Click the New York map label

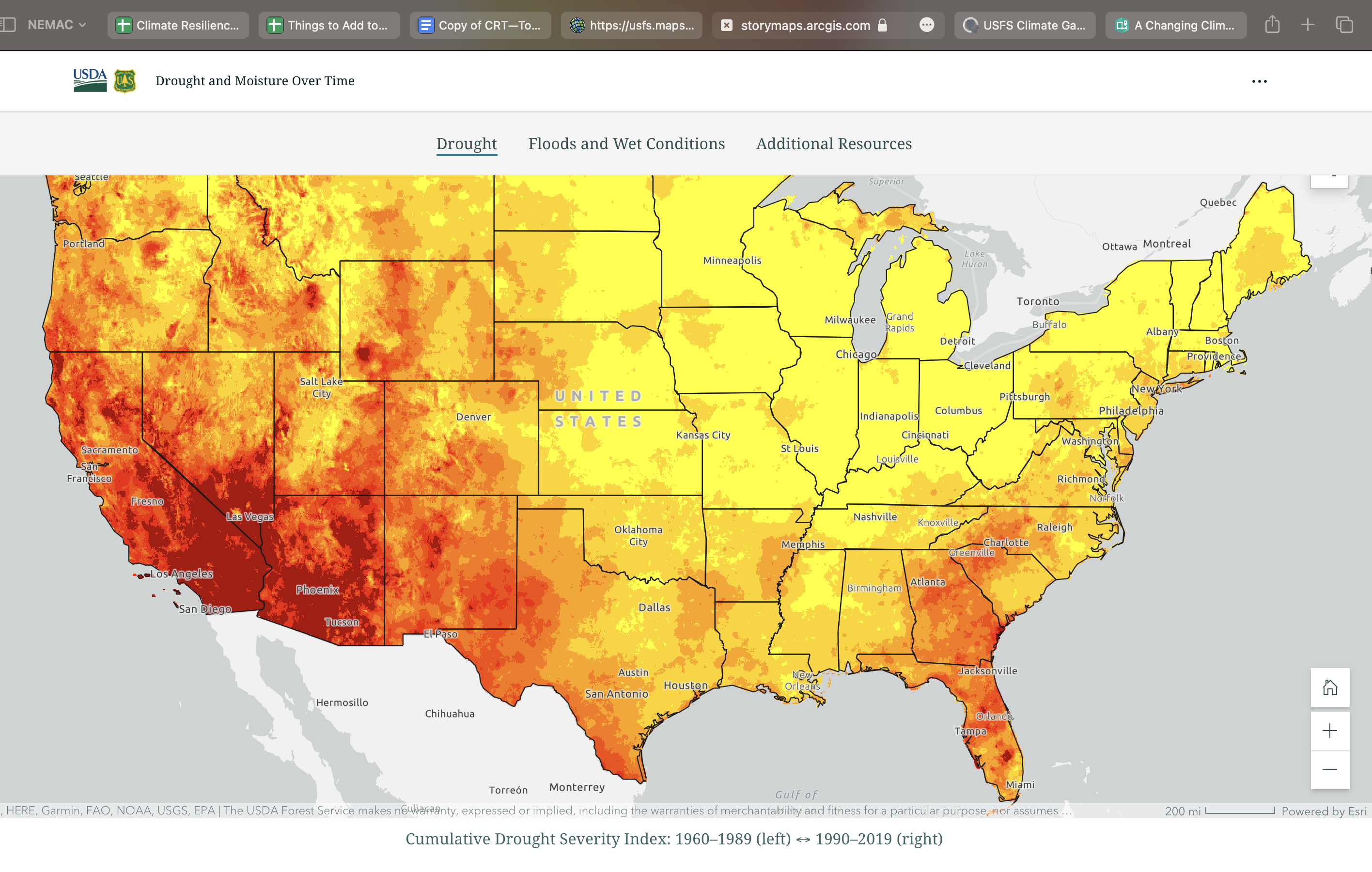click(x=1156, y=389)
